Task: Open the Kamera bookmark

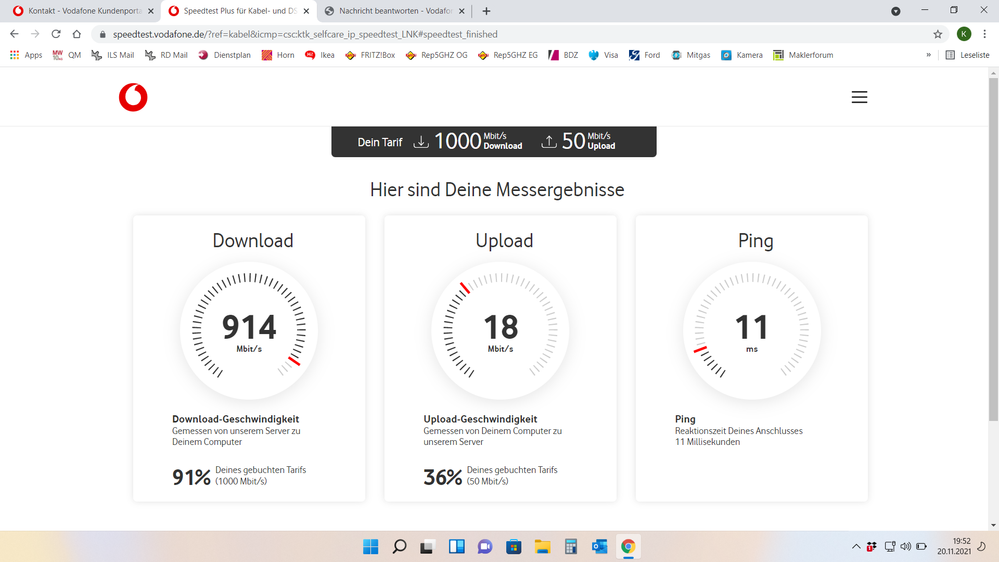Action: pyautogui.click(x=742, y=55)
